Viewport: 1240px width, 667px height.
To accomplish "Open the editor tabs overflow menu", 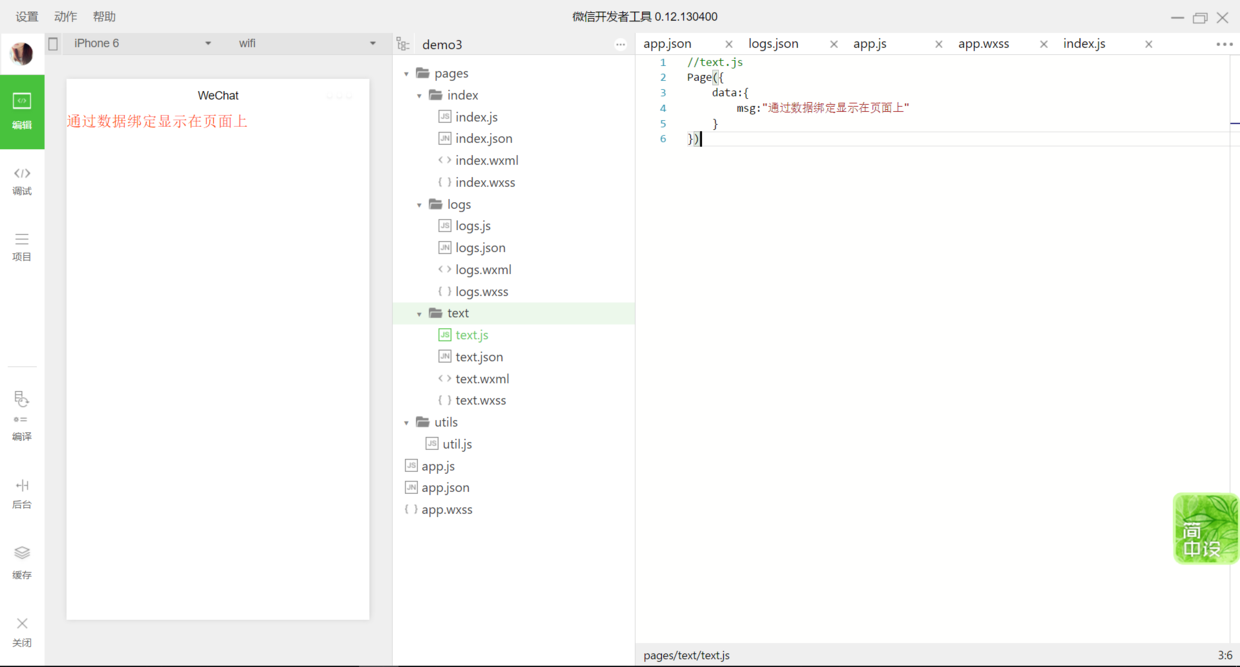I will (x=1224, y=45).
